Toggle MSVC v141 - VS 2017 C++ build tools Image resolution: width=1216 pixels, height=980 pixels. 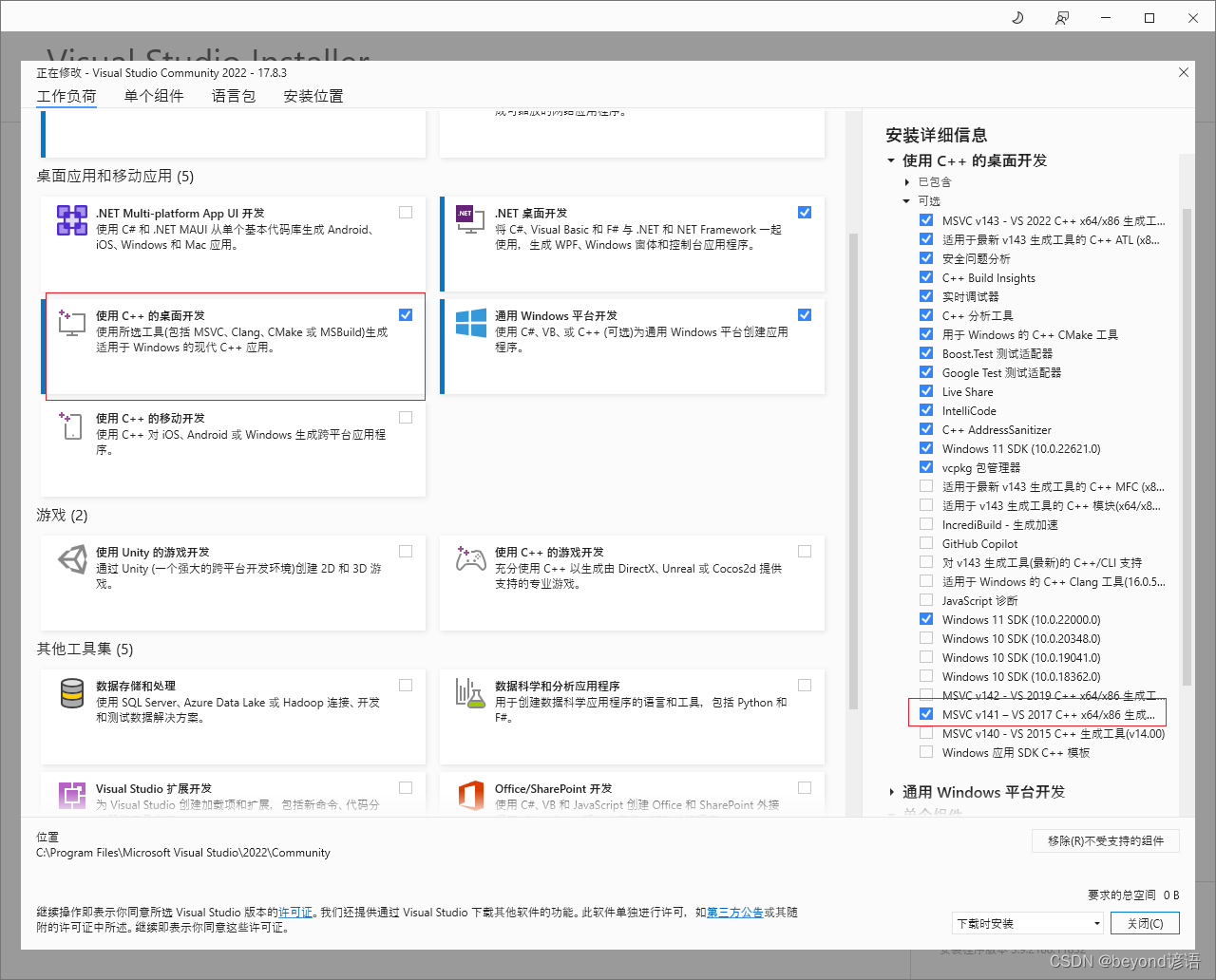pos(926,714)
